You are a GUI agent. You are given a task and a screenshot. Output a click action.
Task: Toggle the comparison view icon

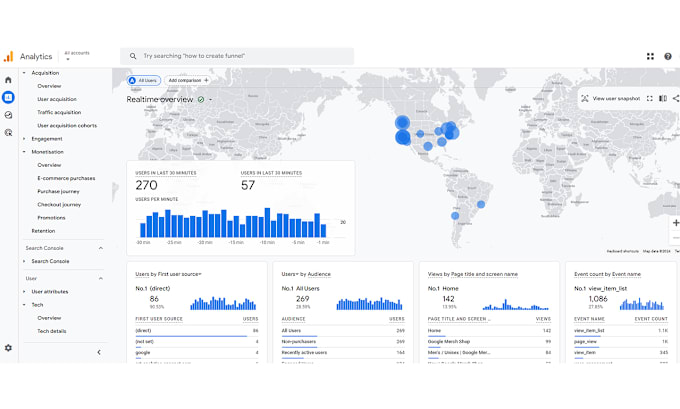click(x=663, y=99)
